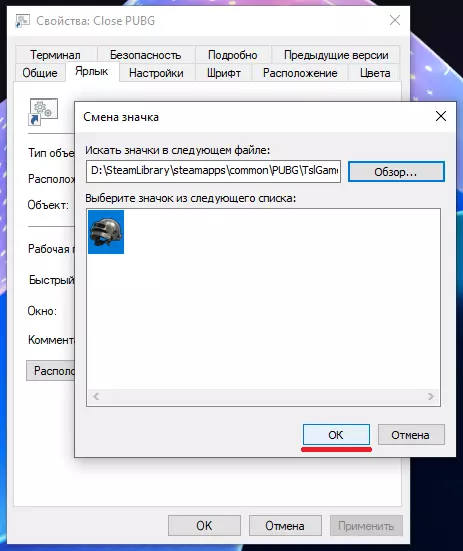This screenshot has height=551, width=463.
Task: Close the Свойства: Close PUBG window
Action: pyautogui.click(x=395, y=20)
